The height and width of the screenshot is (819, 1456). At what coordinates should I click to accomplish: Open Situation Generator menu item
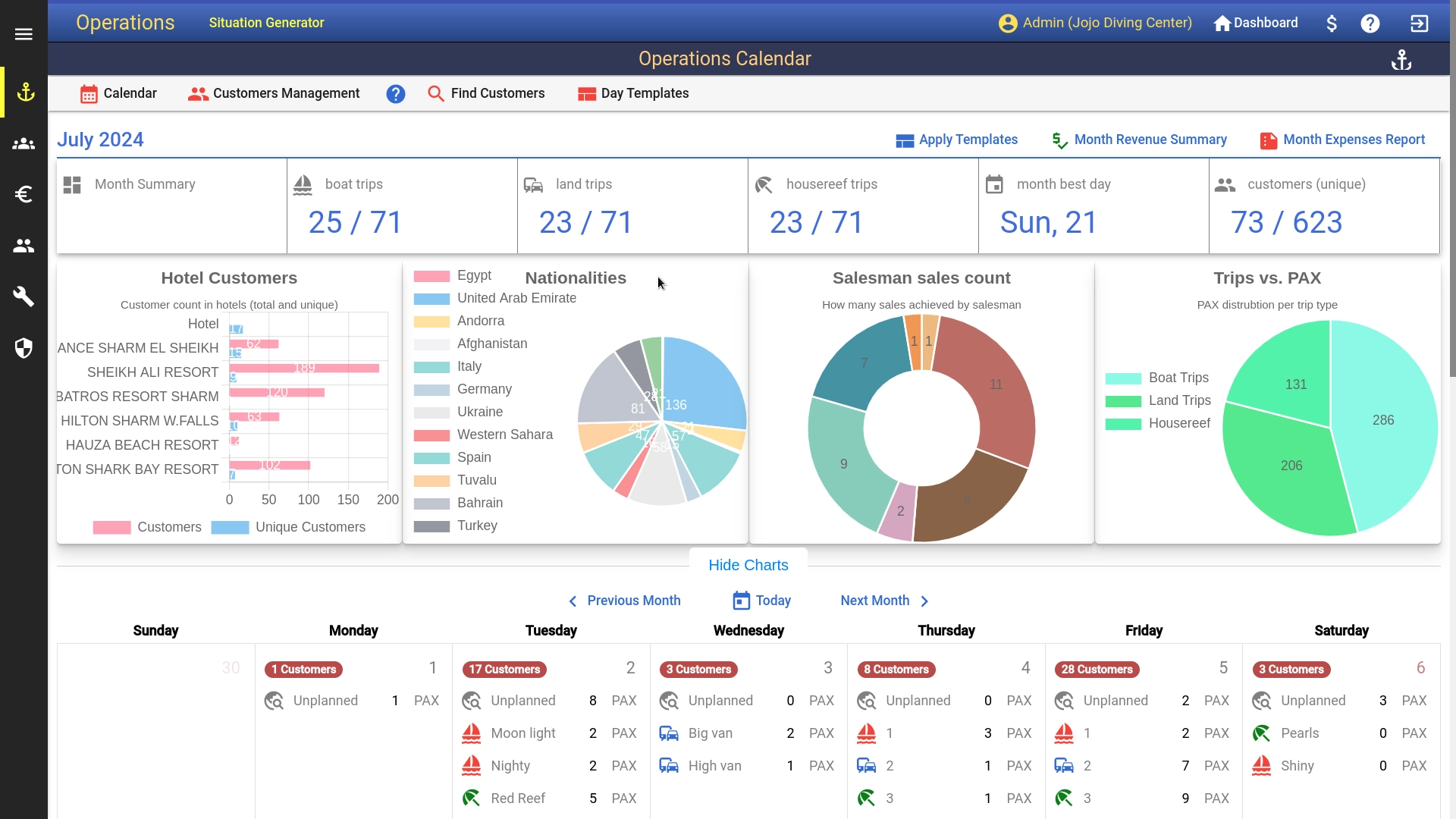click(x=266, y=23)
